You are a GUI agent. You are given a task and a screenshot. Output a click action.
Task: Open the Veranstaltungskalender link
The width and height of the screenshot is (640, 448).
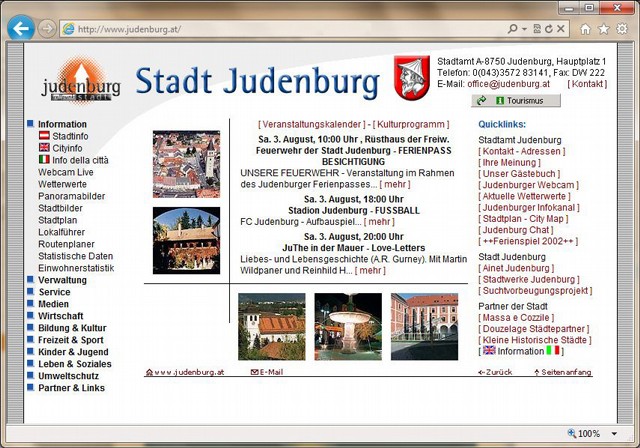click(x=312, y=124)
